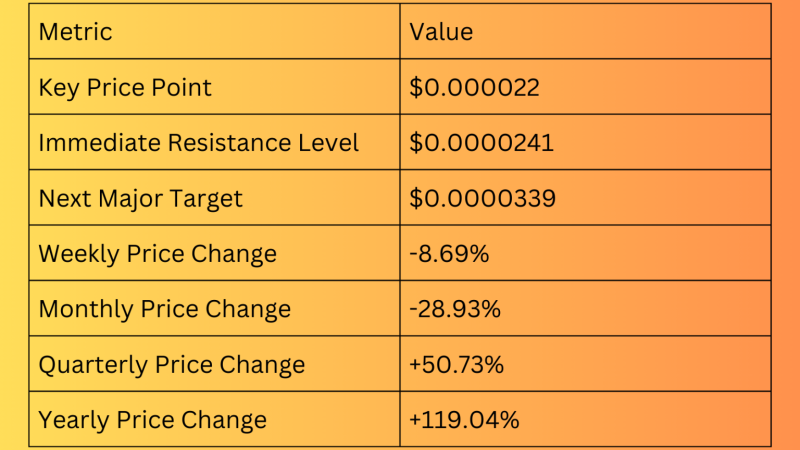The width and height of the screenshot is (800, 450).
Task: Click the Weekly Price Change label
Action: (157, 254)
